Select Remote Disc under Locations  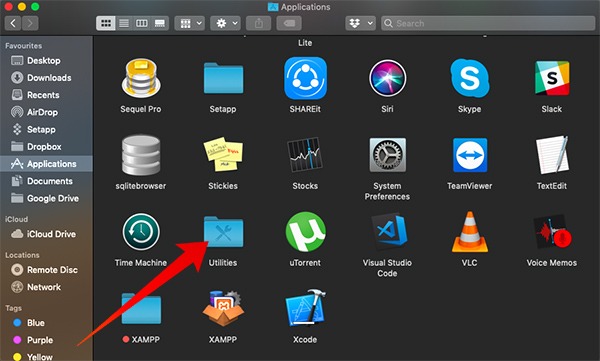point(46,270)
